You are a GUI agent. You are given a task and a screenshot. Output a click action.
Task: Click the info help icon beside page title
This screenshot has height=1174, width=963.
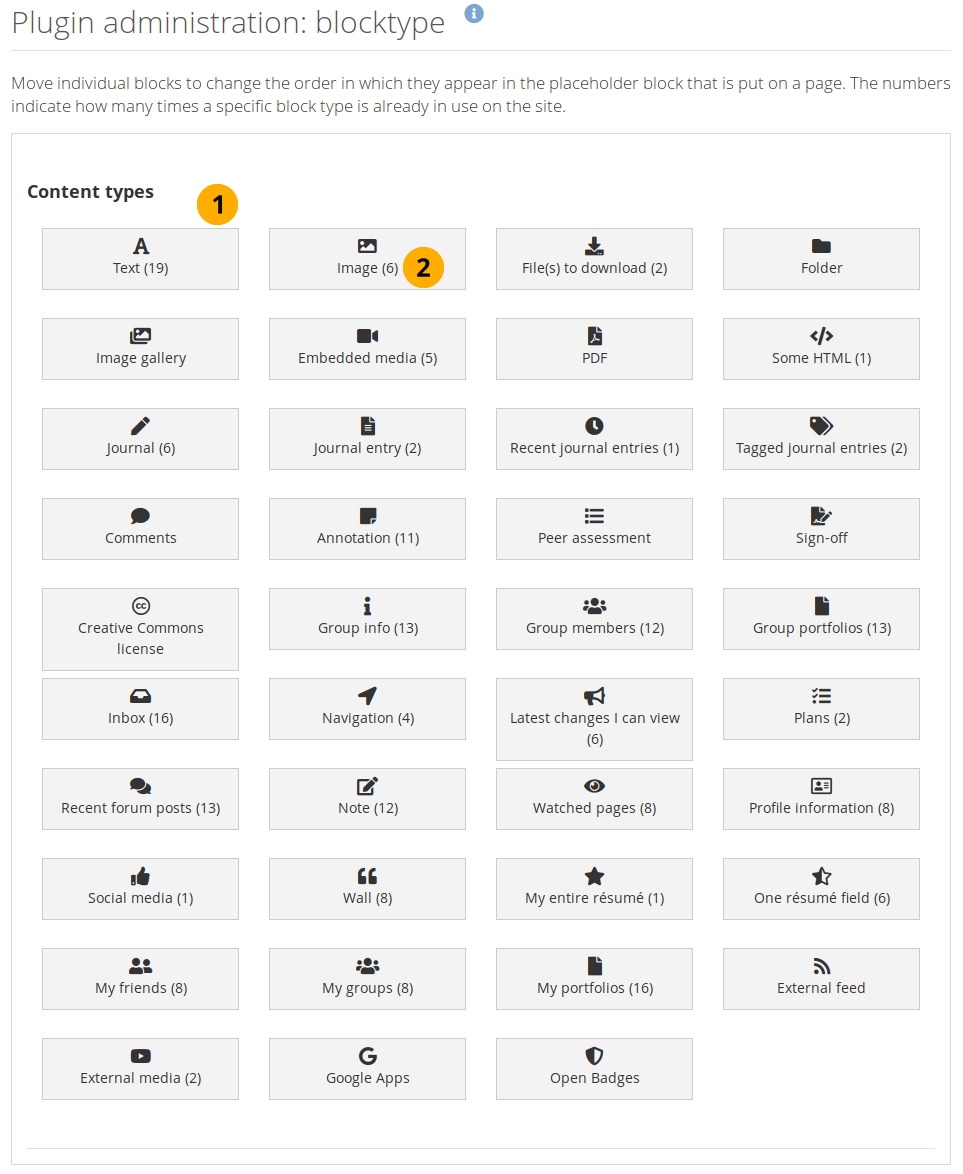[x=474, y=13]
